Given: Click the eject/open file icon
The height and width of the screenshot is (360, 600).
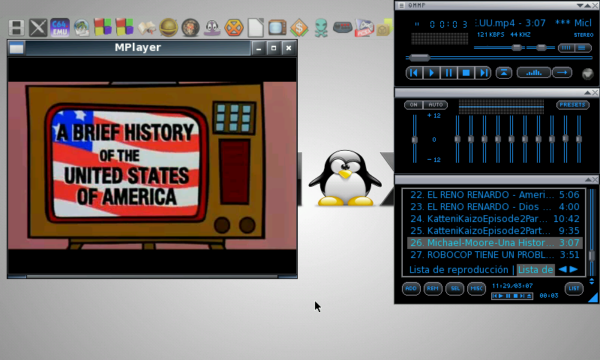Looking at the screenshot, I should click(x=504, y=73).
